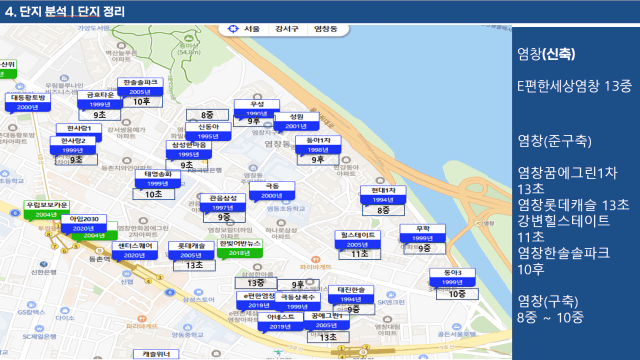Open the 무학 1999년 marker
The image size is (640, 360).
coord(422,233)
